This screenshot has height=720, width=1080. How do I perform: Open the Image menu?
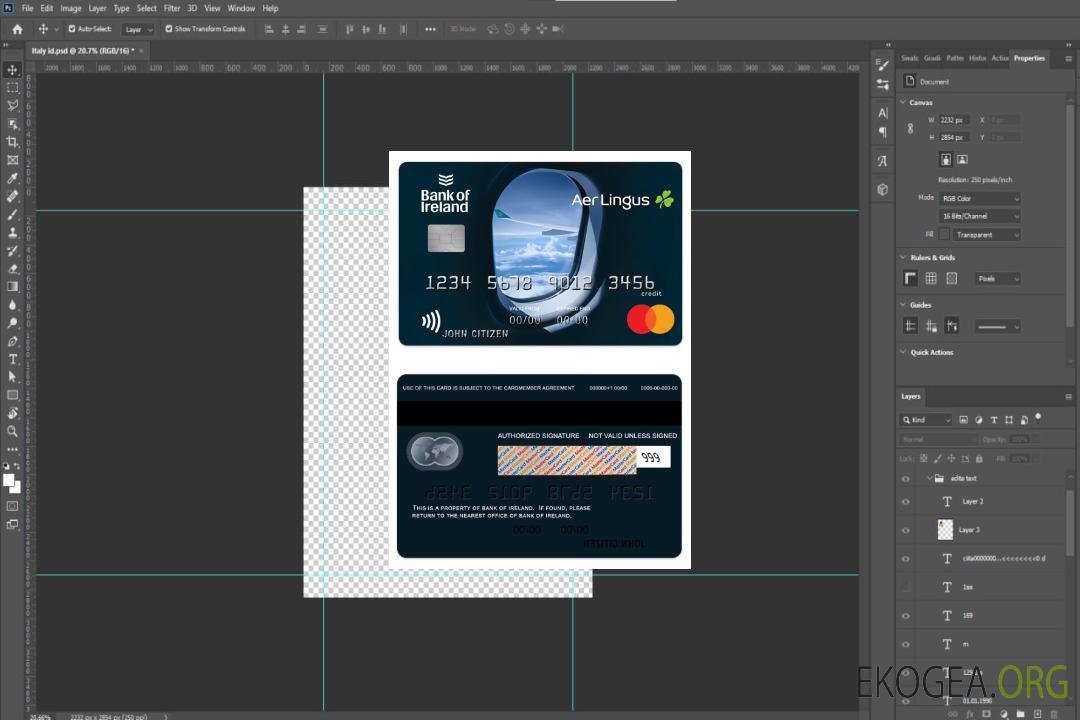[x=70, y=8]
